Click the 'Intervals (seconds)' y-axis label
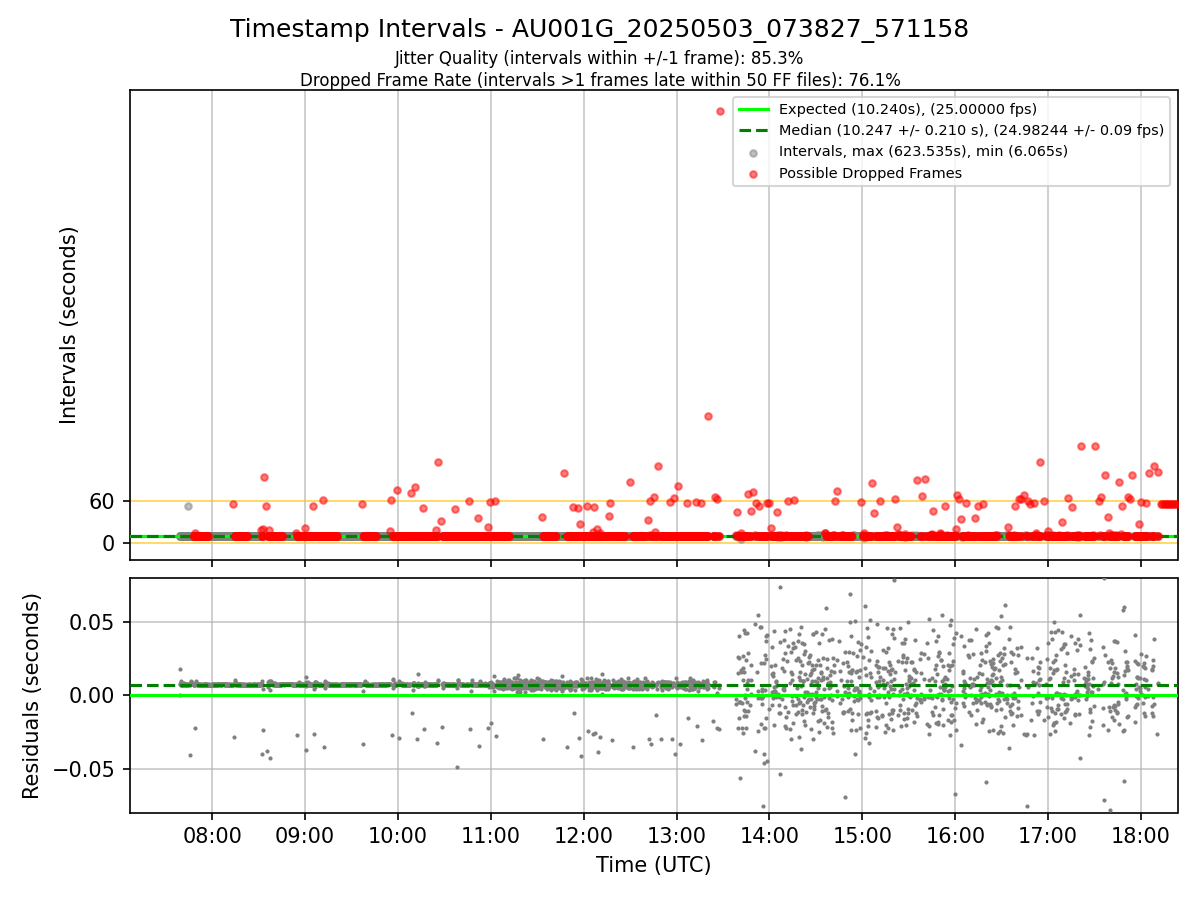1200x900 pixels. coord(68,325)
